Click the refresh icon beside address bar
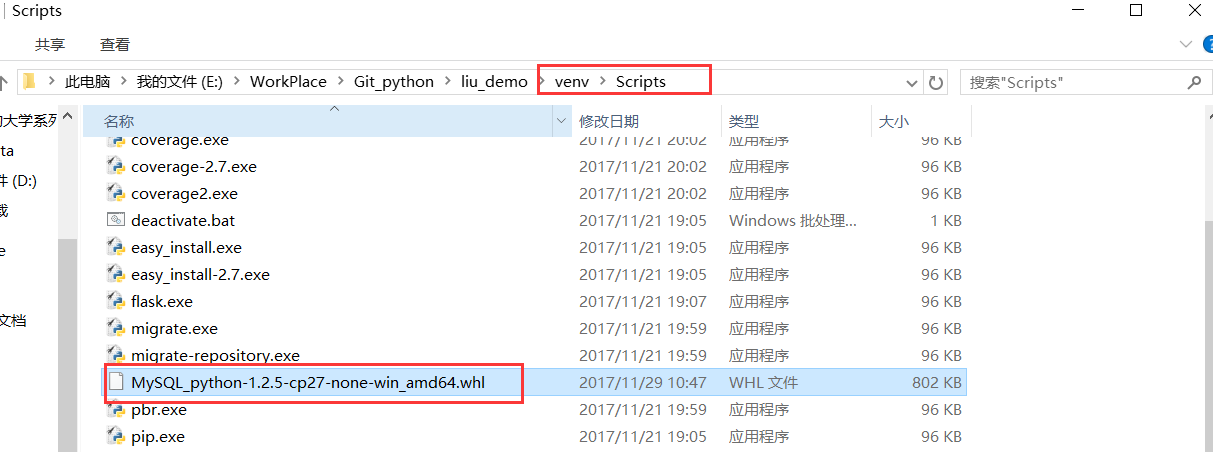Screen dimensions: 1213x452 click(x=936, y=82)
